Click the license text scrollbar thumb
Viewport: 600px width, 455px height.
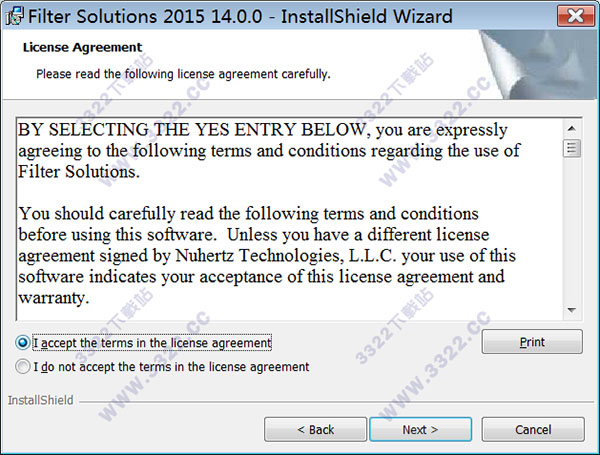coord(572,148)
